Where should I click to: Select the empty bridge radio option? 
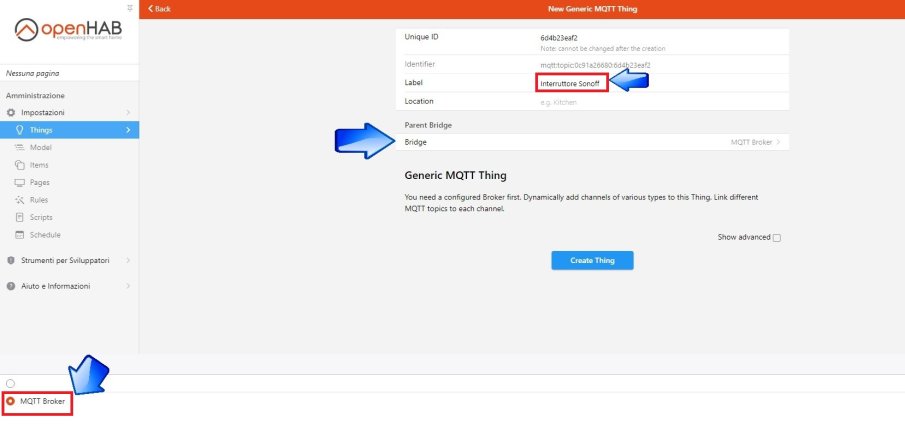(10, 384)
